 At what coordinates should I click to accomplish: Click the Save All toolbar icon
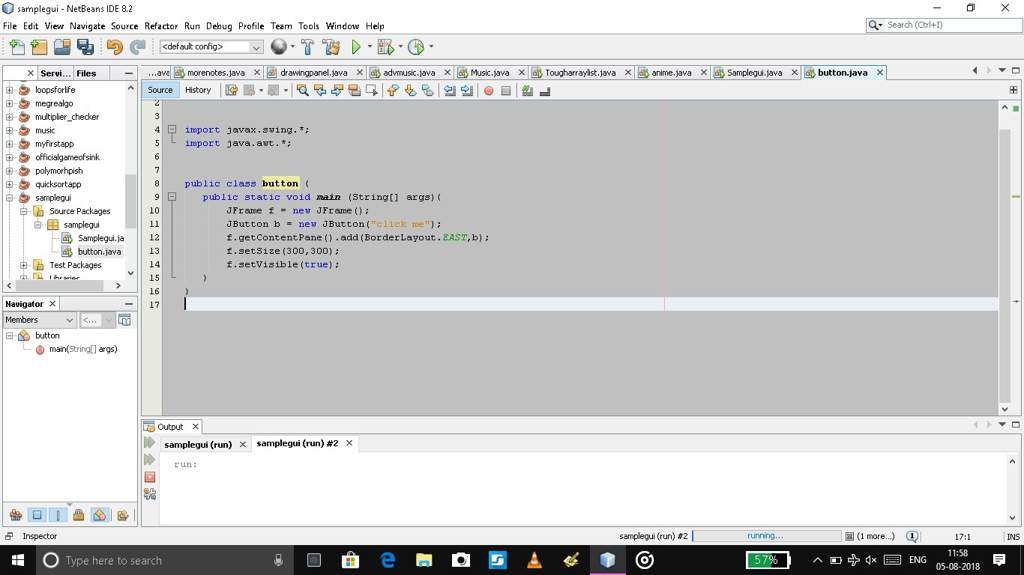pos(85,47)
